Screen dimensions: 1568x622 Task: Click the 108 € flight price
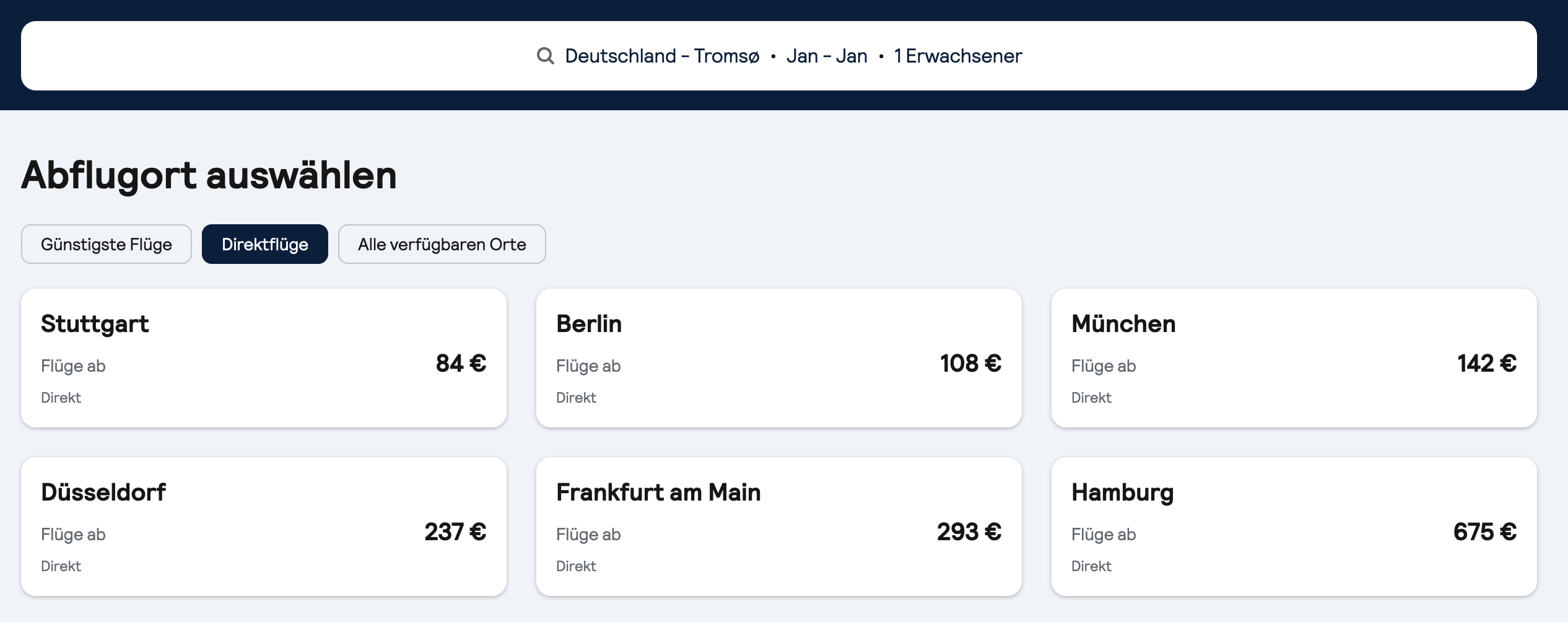[x=970, y=363]
